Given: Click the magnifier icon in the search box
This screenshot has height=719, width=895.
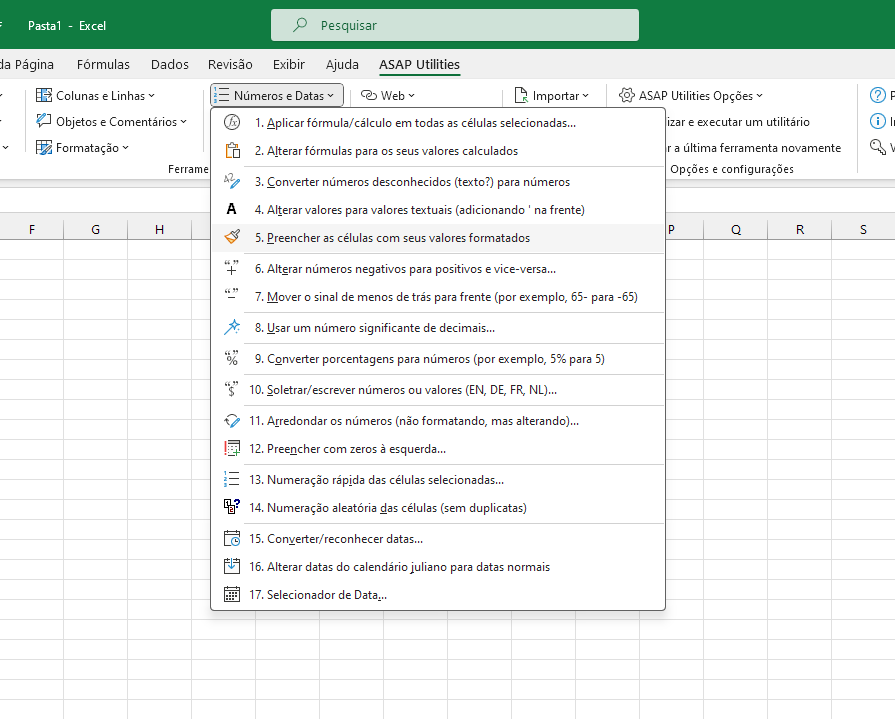Looking at the screenshot, I should point(300,25).
